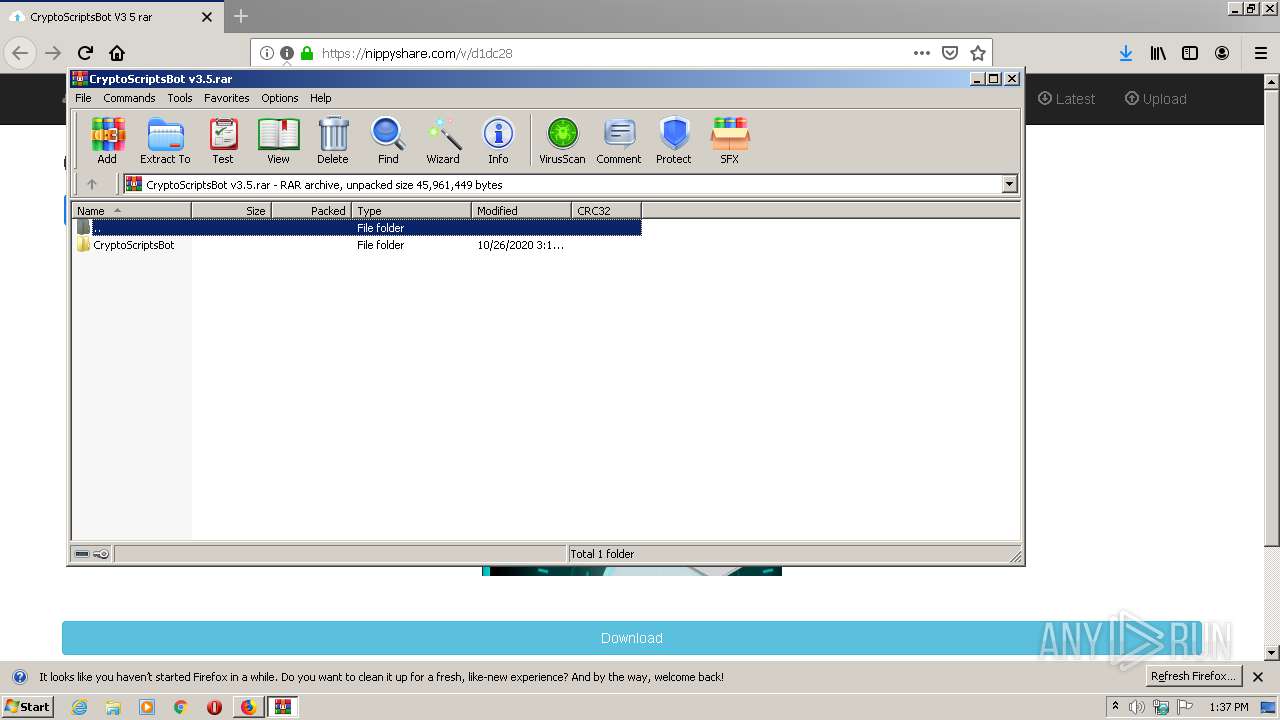Launch the Wizard tool
This screenshot has height=720, width=1280.
click(443, 140)
